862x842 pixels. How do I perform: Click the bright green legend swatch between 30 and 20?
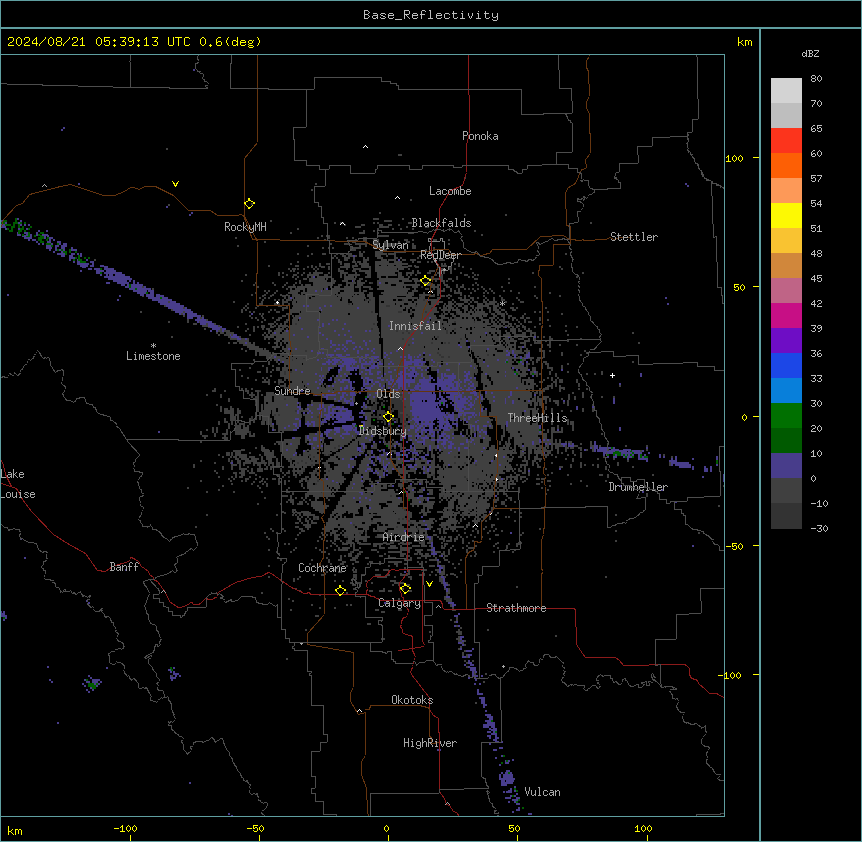786,416
